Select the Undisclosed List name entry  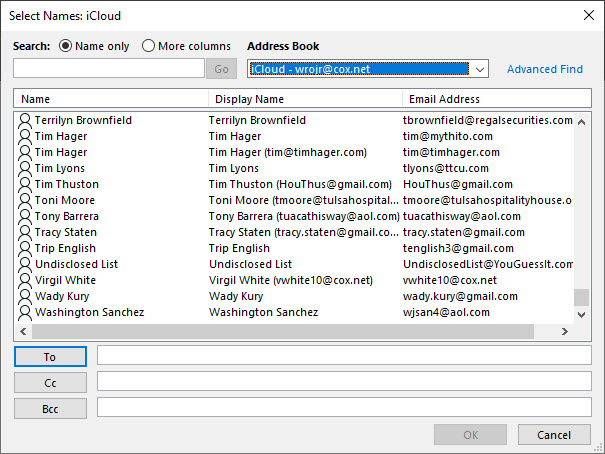coord(76,264)
